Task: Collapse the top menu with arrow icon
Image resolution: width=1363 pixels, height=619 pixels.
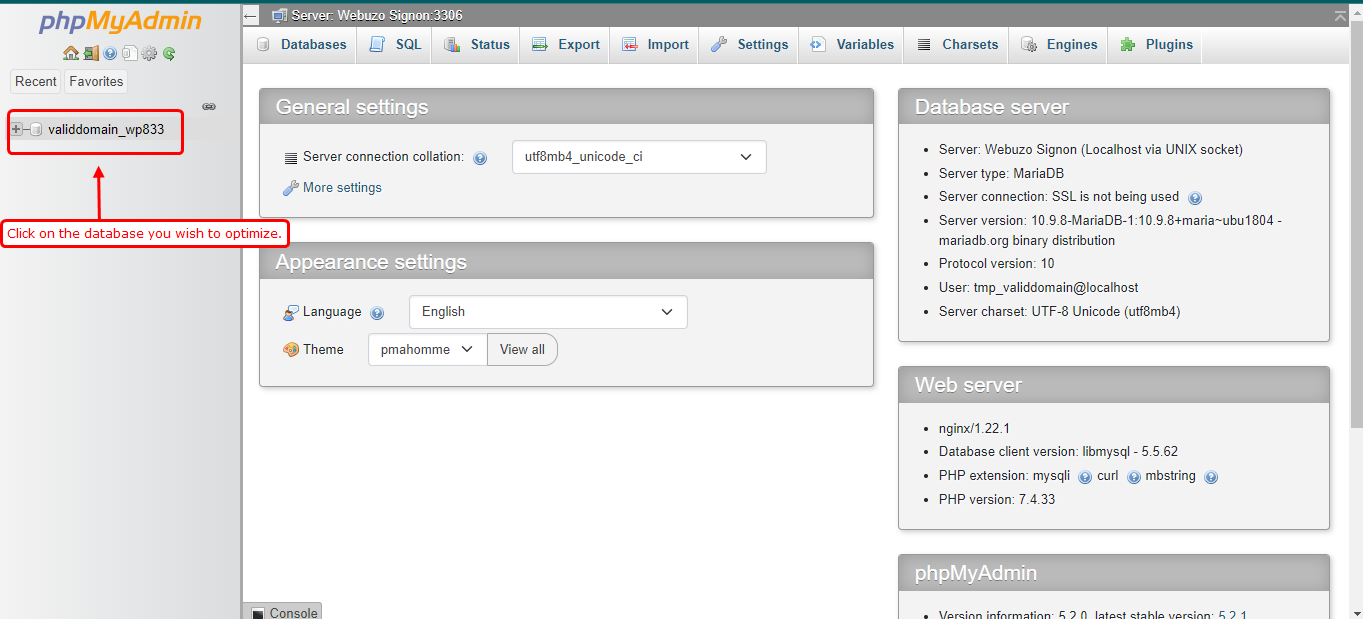Action: 1340,16
